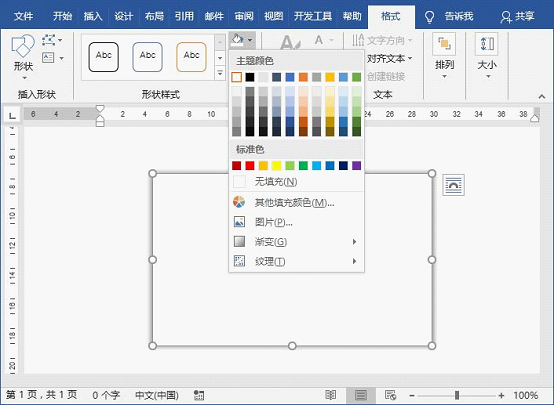This screenshot has height=405, width=554.
Task: Open the Insert (插入) ribbon tab
Action: click(93, 16)
